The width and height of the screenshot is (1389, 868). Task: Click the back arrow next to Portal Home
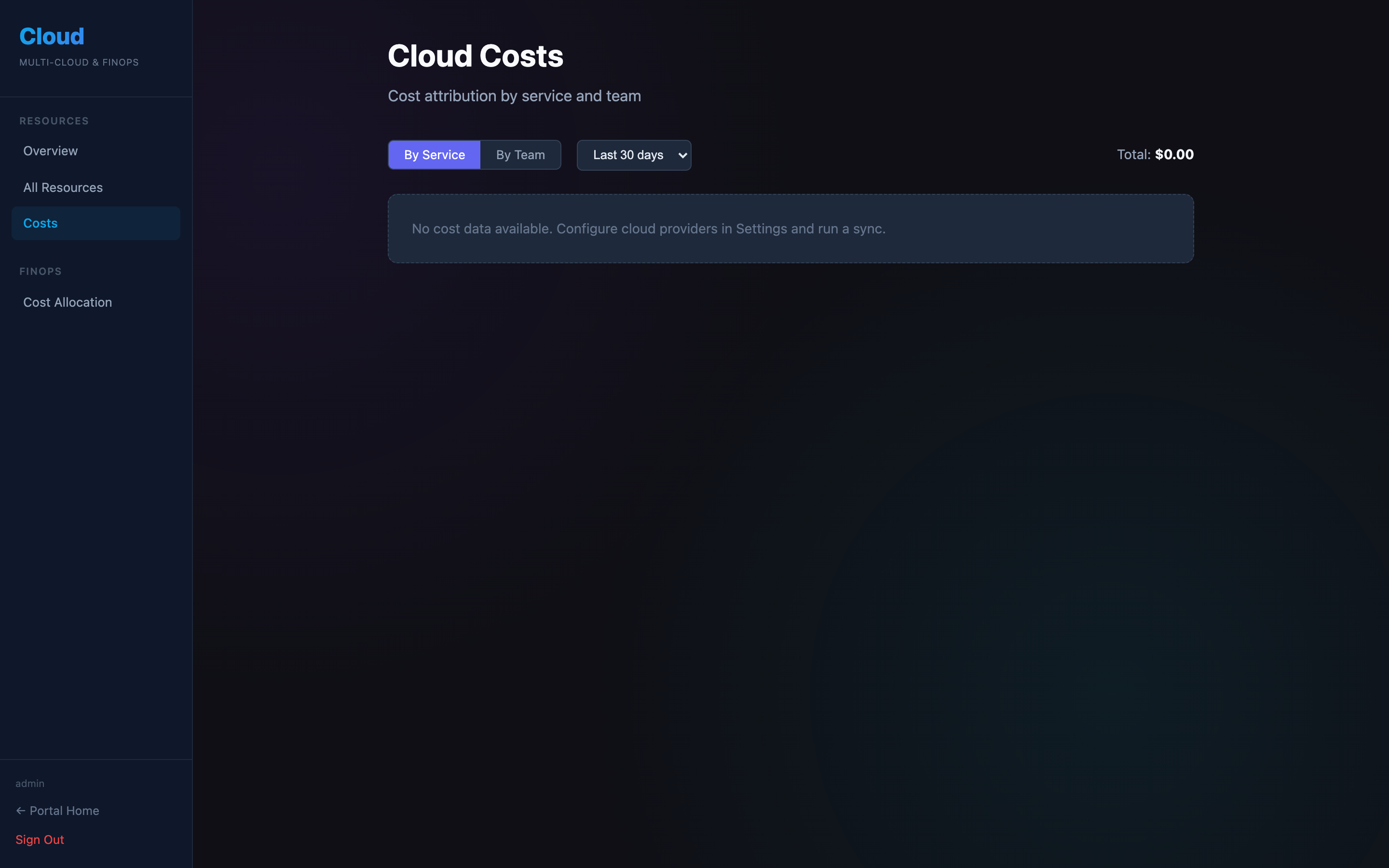click(x=21, y=810)
